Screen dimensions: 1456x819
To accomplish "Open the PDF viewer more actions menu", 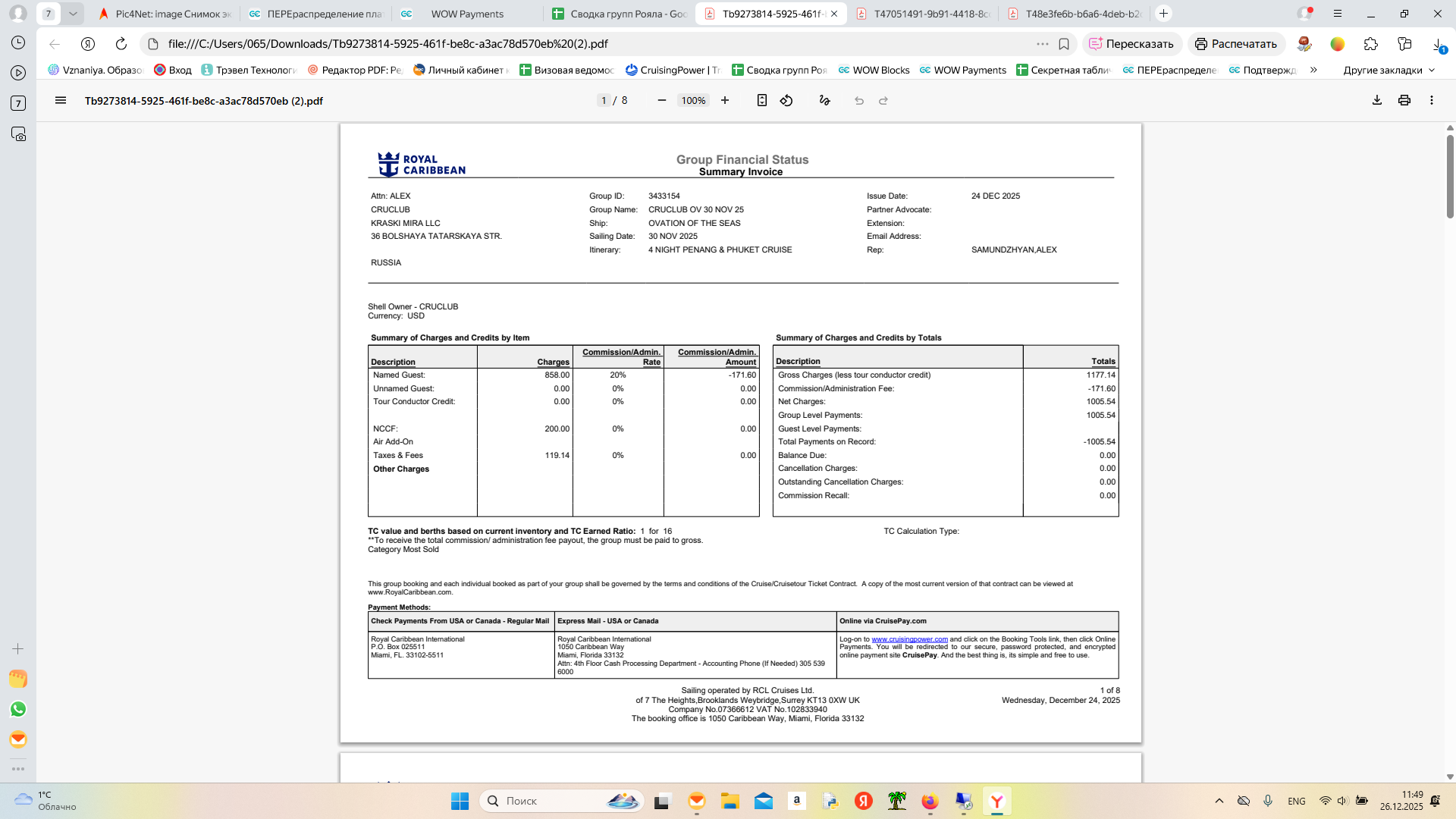I will [x=1432, y=100].
